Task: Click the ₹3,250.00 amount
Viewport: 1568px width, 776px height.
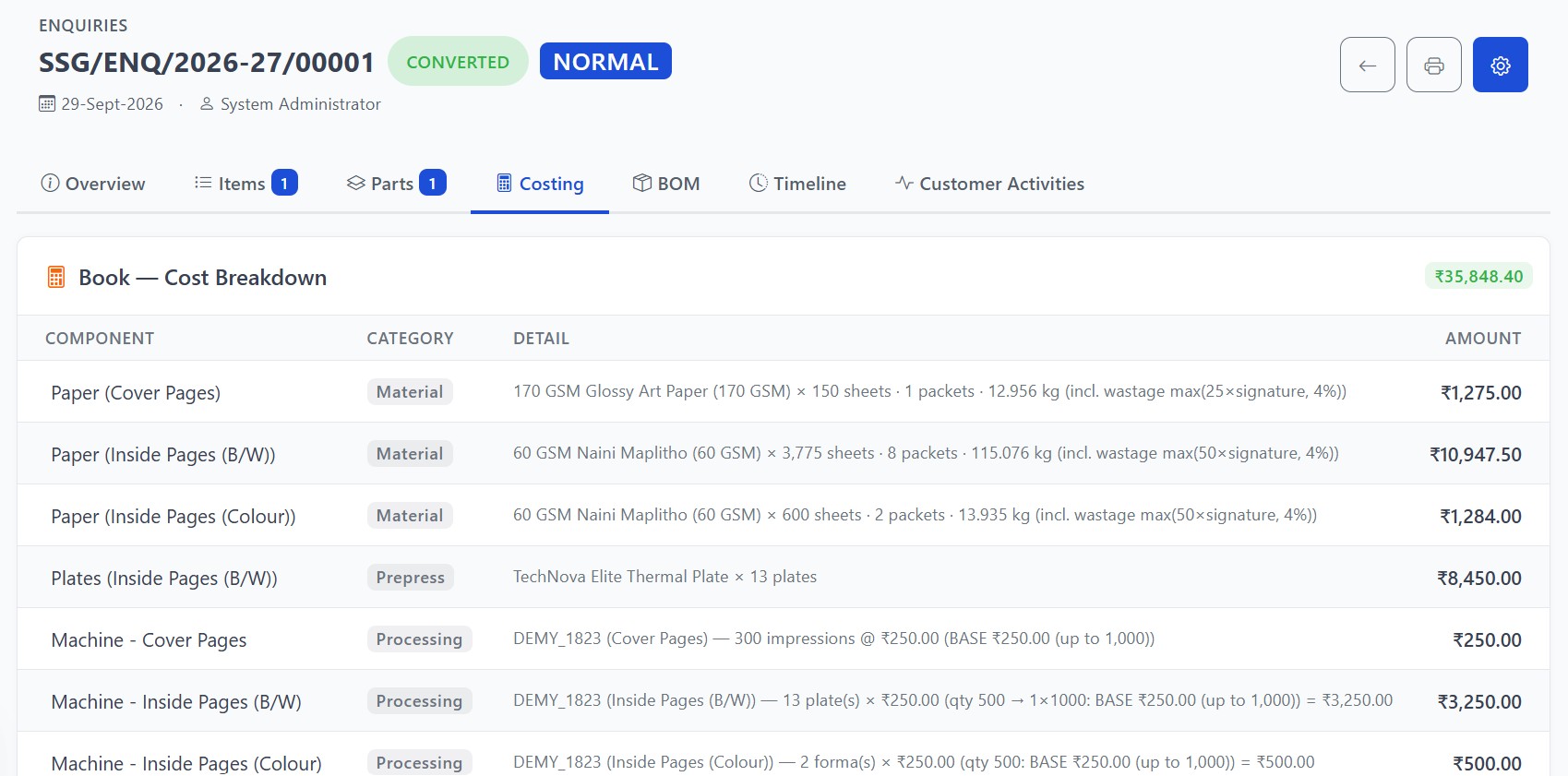Action: tap(1479, 701)
